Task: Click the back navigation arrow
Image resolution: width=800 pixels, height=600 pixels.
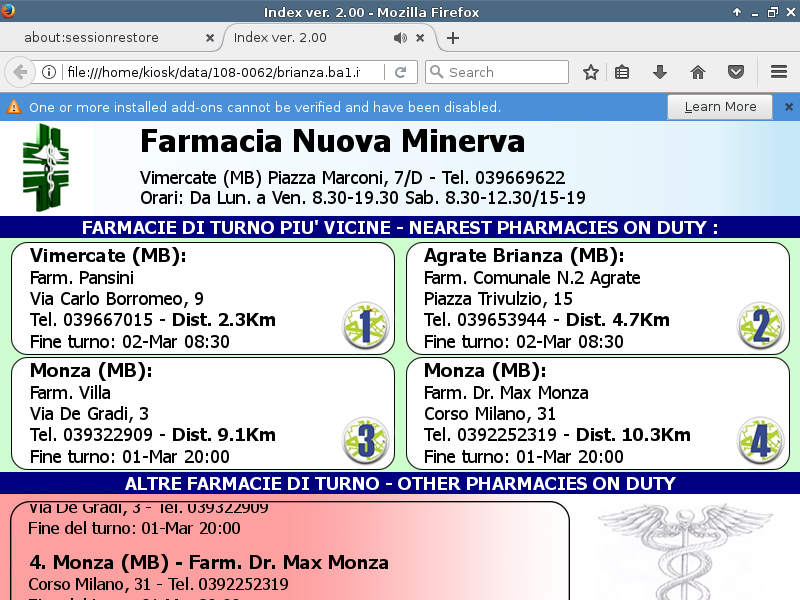Action: (20, 72)
